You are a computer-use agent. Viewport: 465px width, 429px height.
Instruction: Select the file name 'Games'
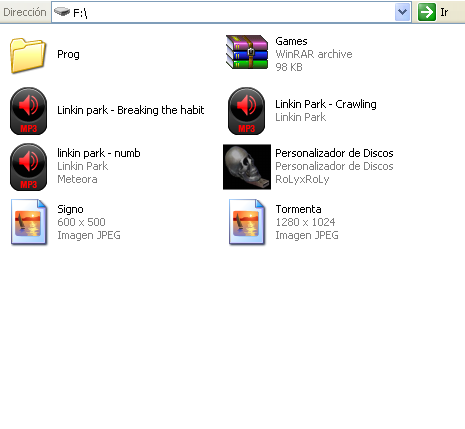291,41
